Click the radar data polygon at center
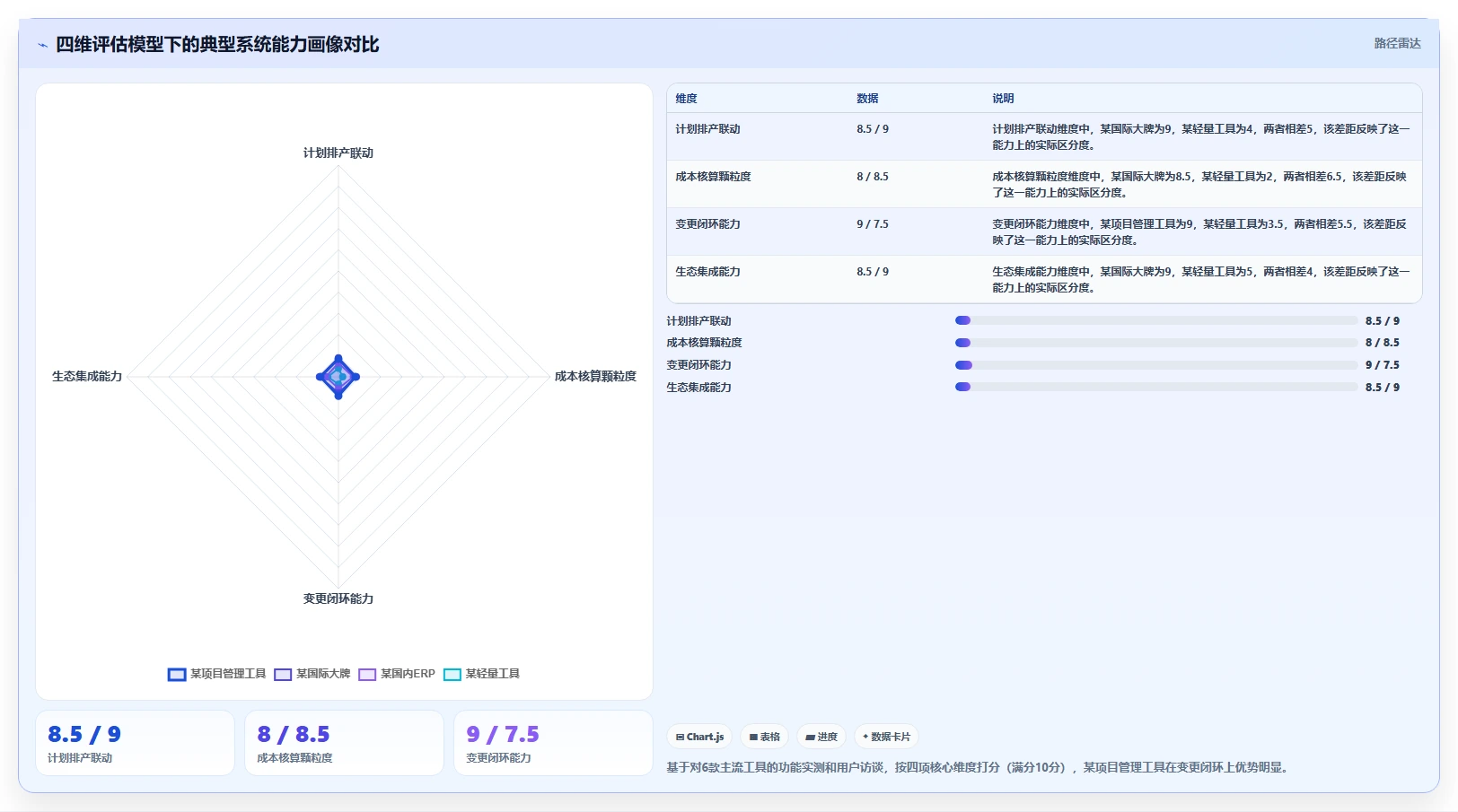This screenshot has height=812, width=1458. [338, 377]
